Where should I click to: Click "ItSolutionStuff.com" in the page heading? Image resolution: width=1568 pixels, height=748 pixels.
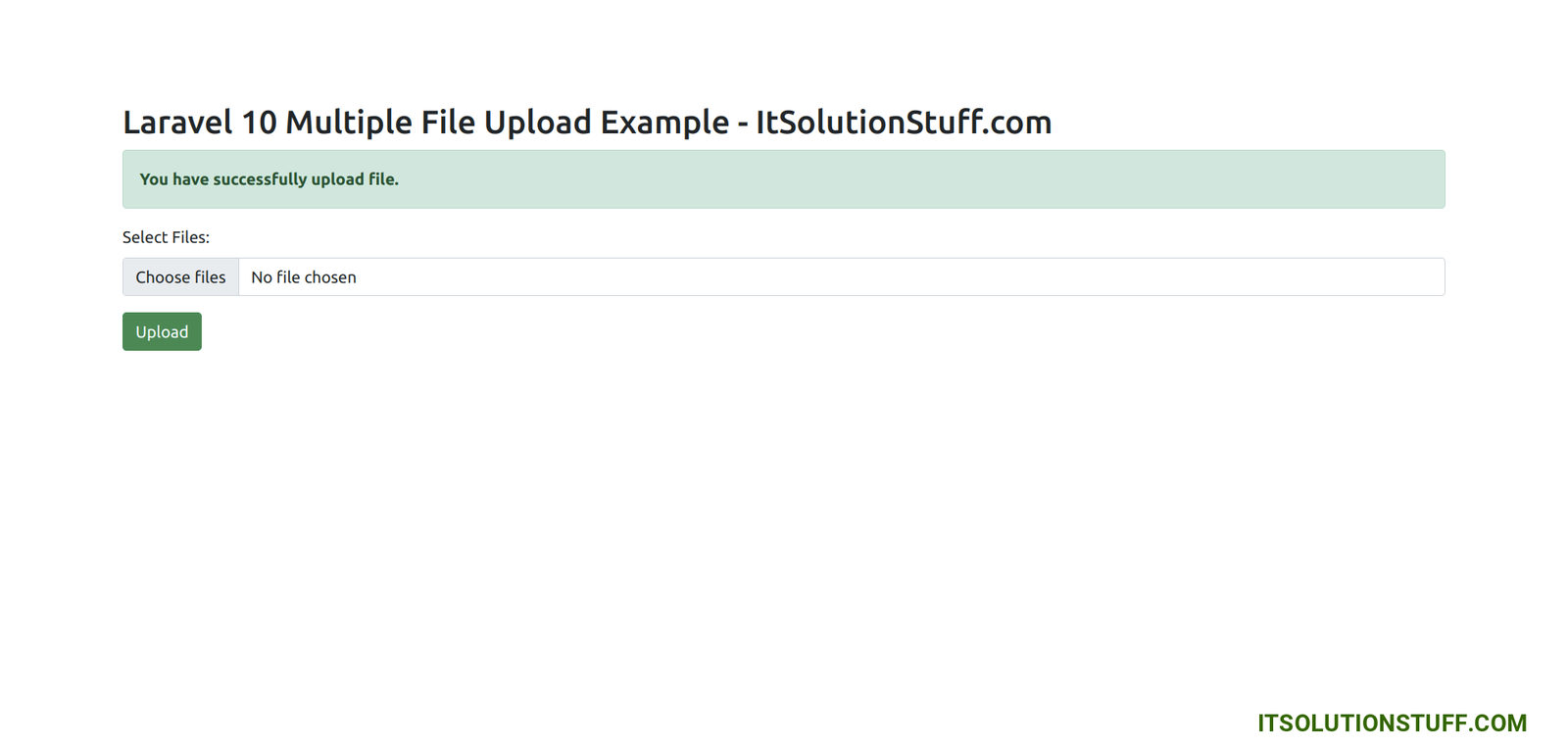click(x=903, y=123)
